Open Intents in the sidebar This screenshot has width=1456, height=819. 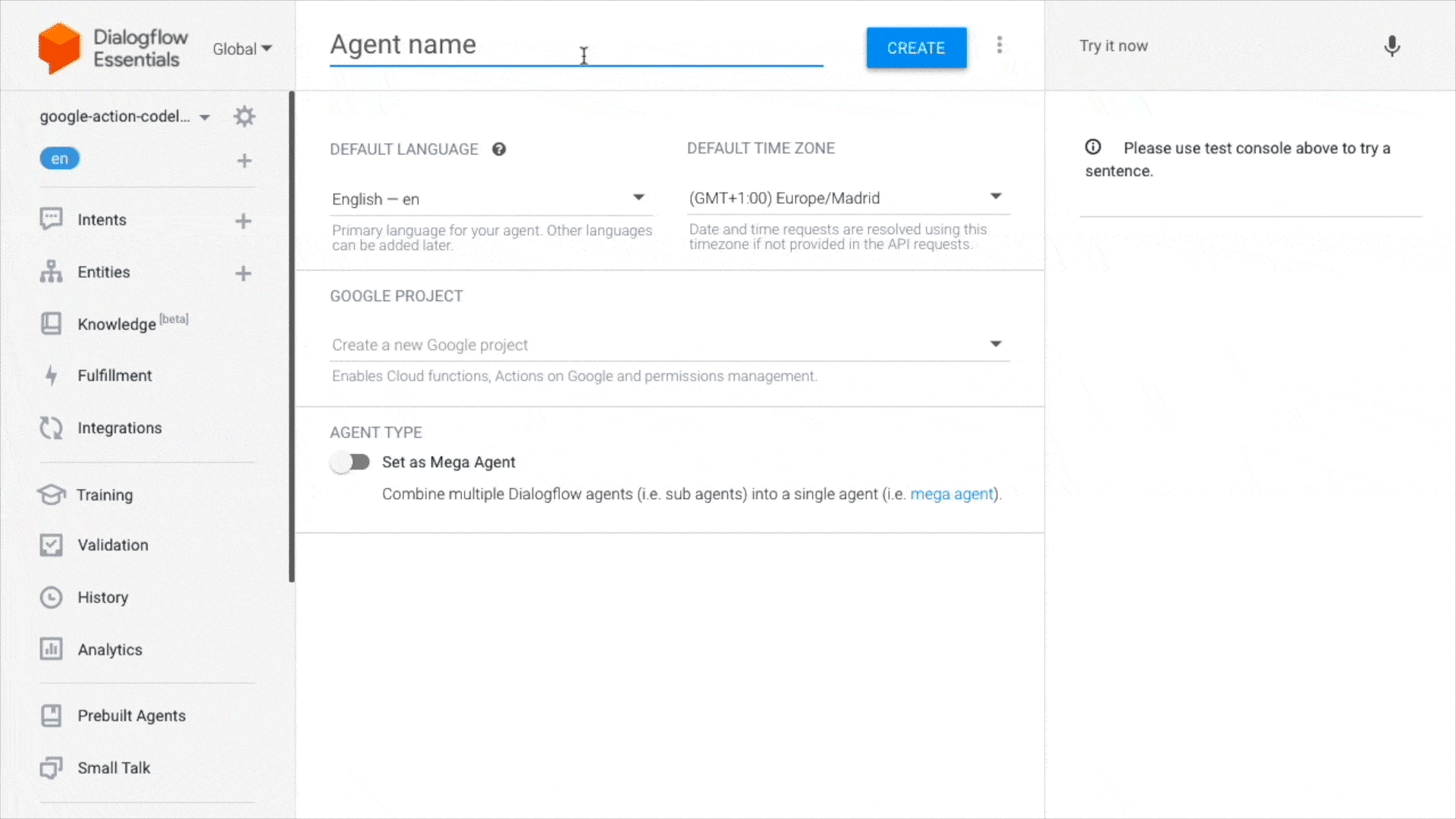(102, 220)
